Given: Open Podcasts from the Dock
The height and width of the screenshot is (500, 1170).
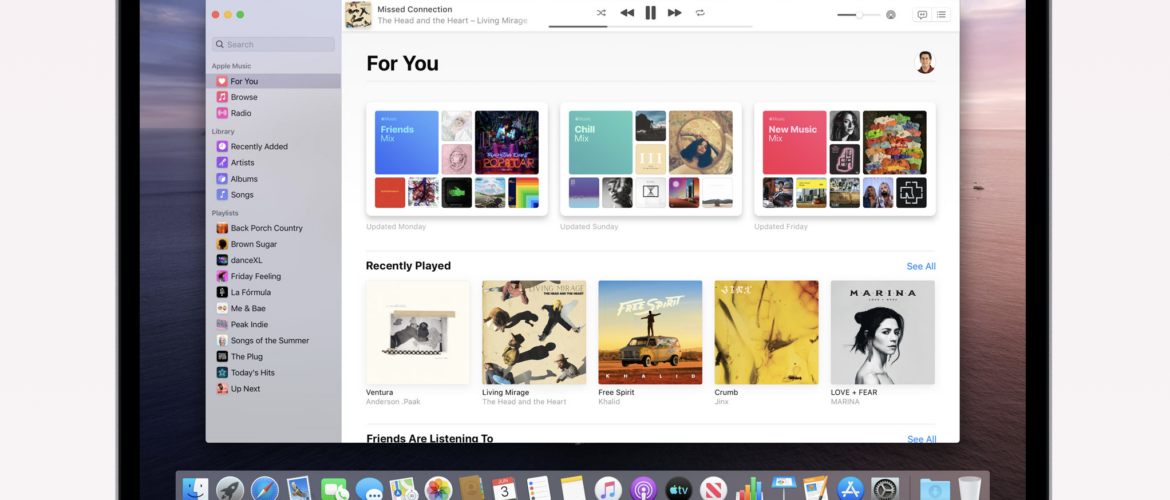Looking at the screenshot, I should 643,489.
